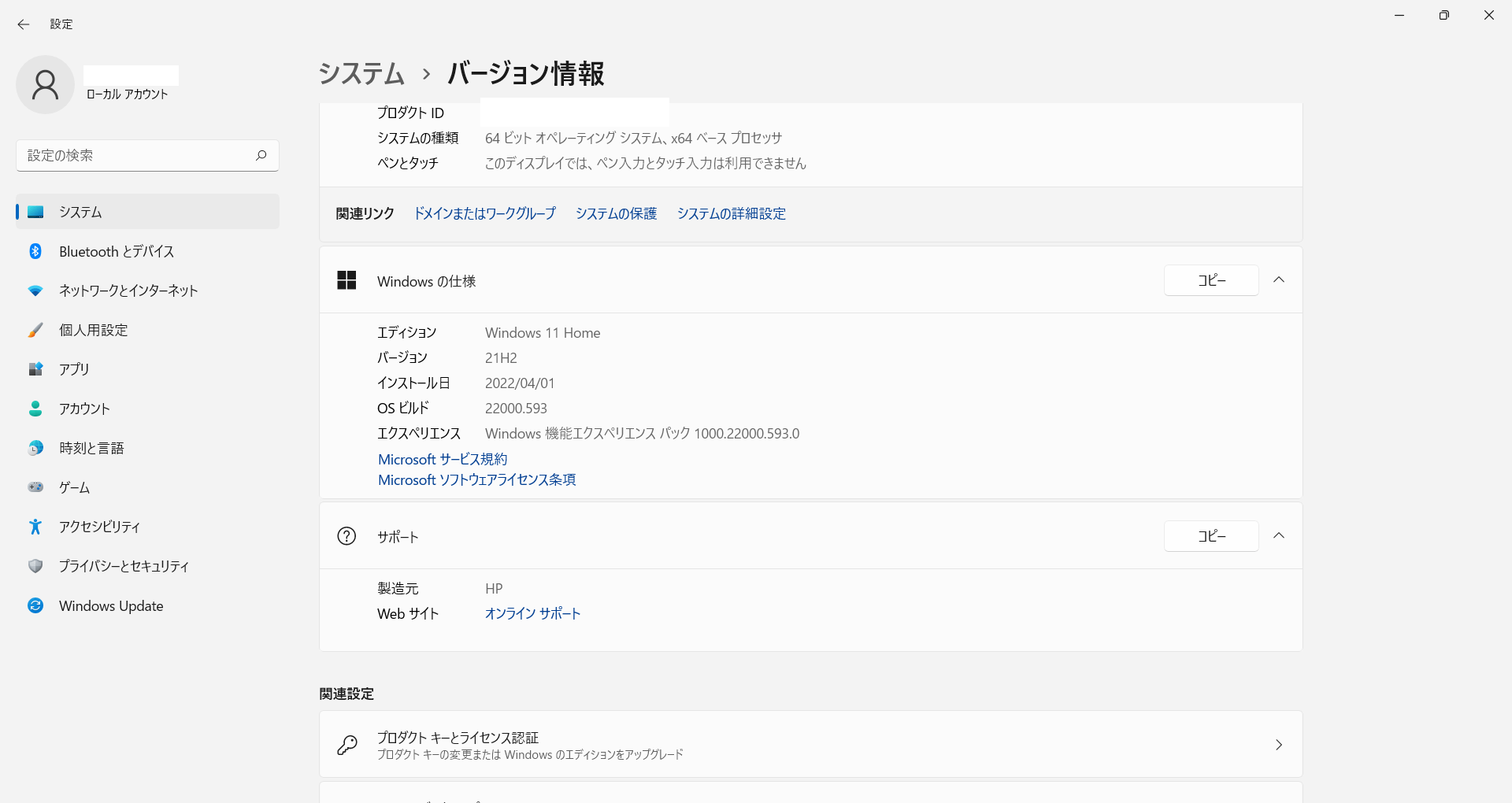
Task: Click the アカウント person icon
Action: (x=35, y=409)
